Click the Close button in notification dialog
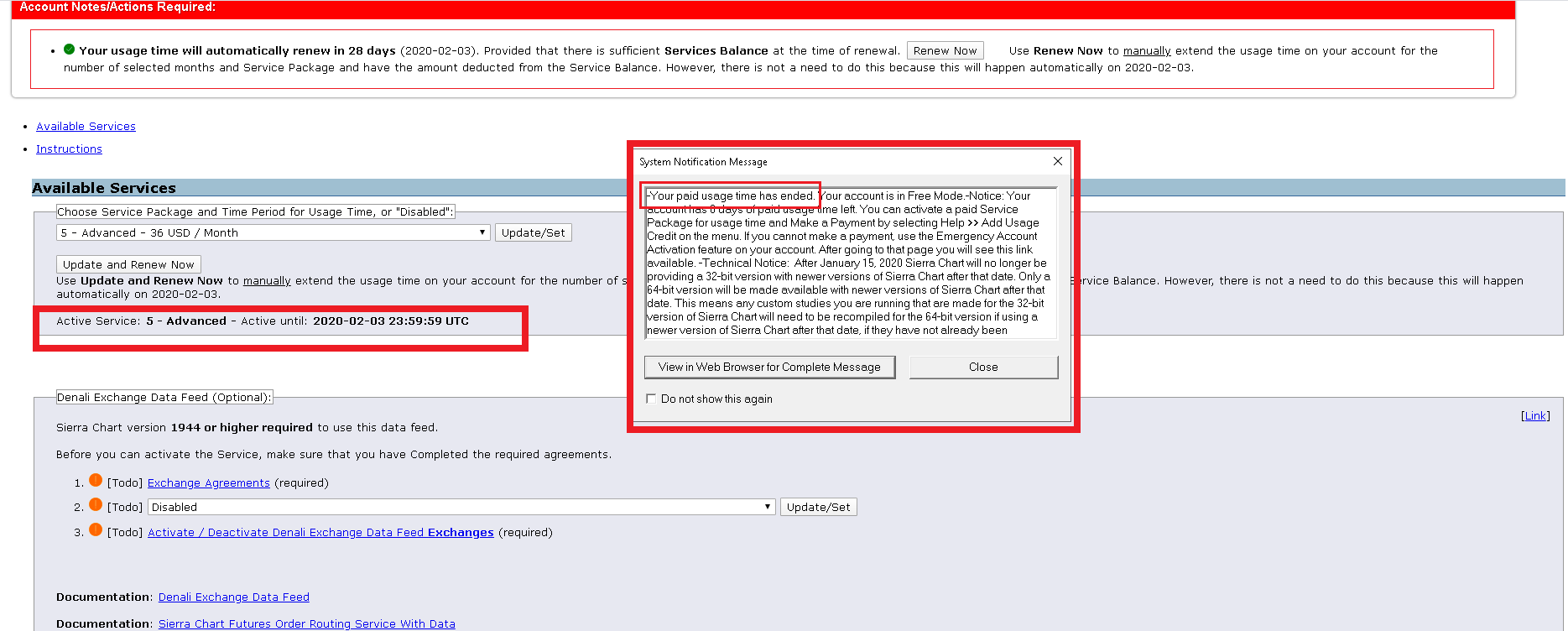 (983, 367)
